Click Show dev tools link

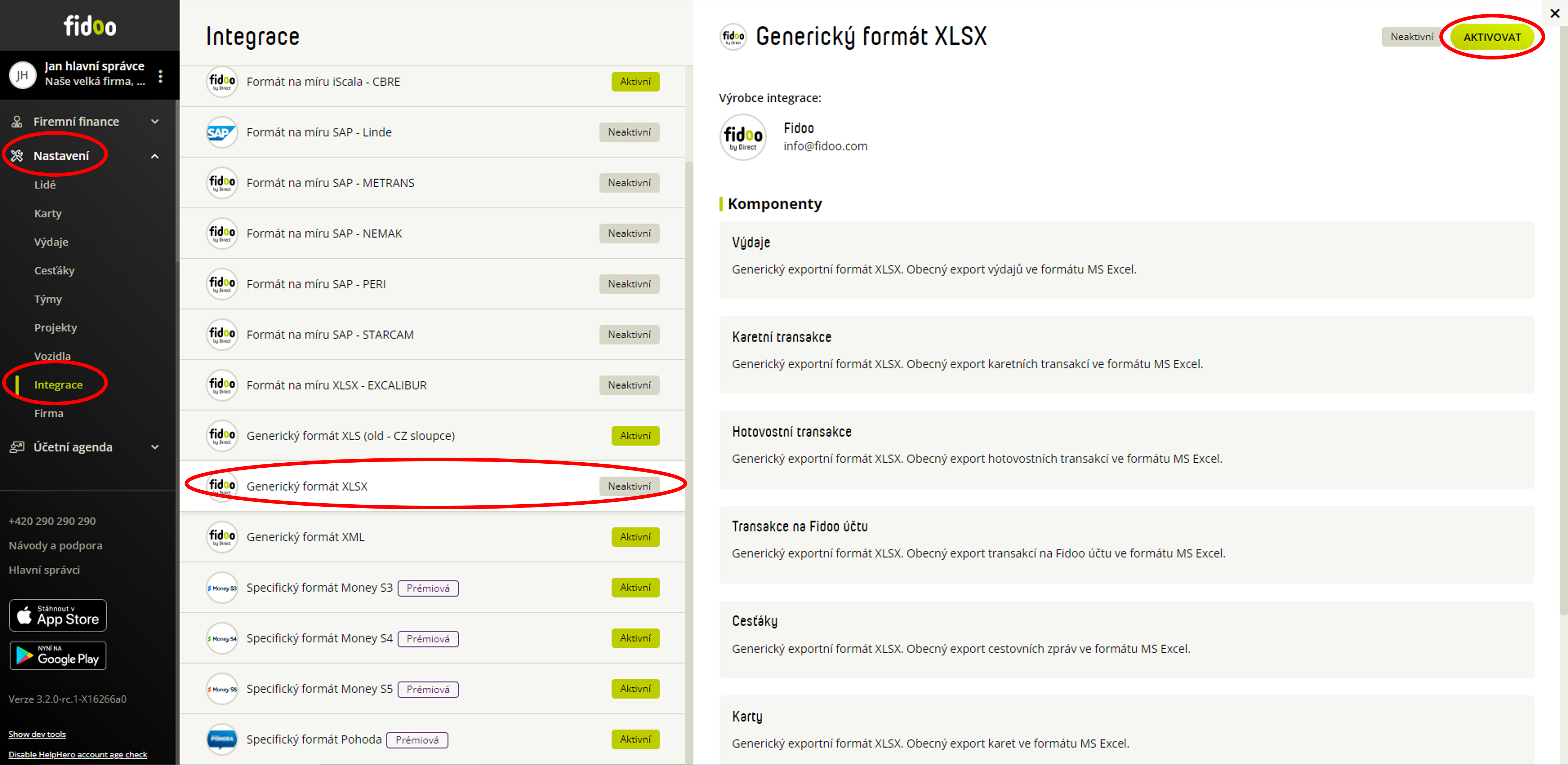[x=37, y=734]
